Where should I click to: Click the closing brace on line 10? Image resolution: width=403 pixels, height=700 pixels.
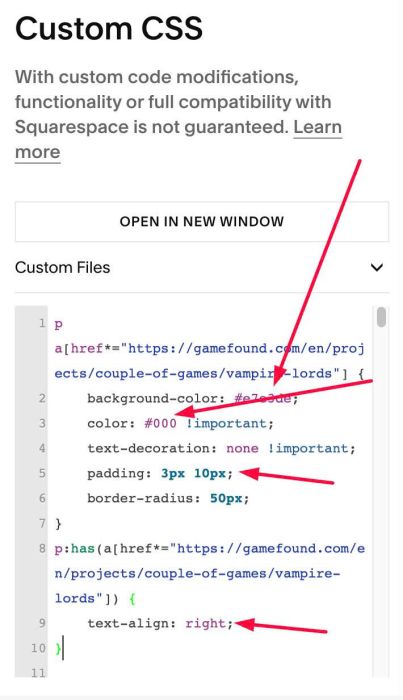coord(58,648)
